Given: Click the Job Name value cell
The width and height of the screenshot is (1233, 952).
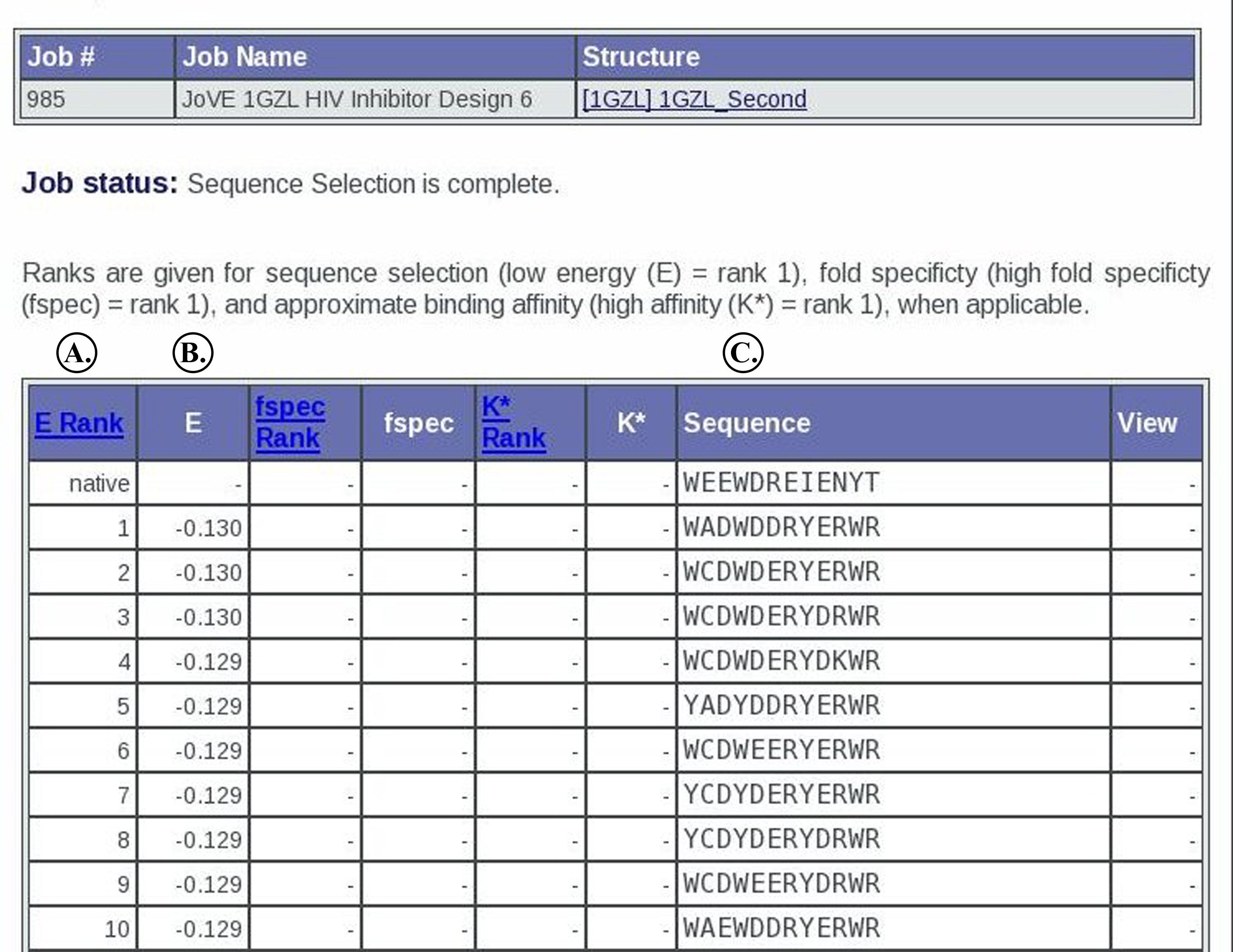Looking at the screenshot, I should 357,99.
